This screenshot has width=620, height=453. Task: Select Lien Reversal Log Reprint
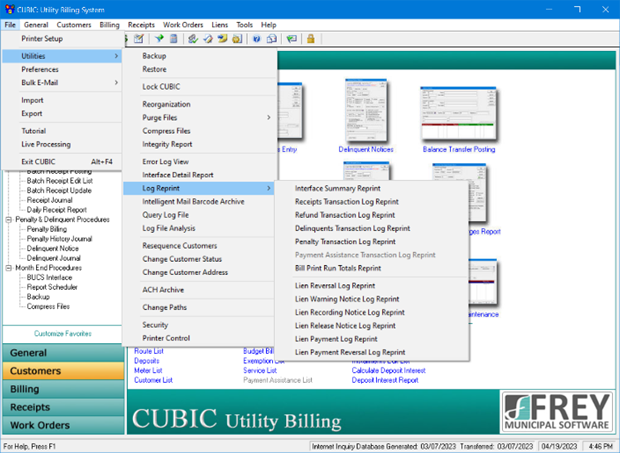[372, 285]
